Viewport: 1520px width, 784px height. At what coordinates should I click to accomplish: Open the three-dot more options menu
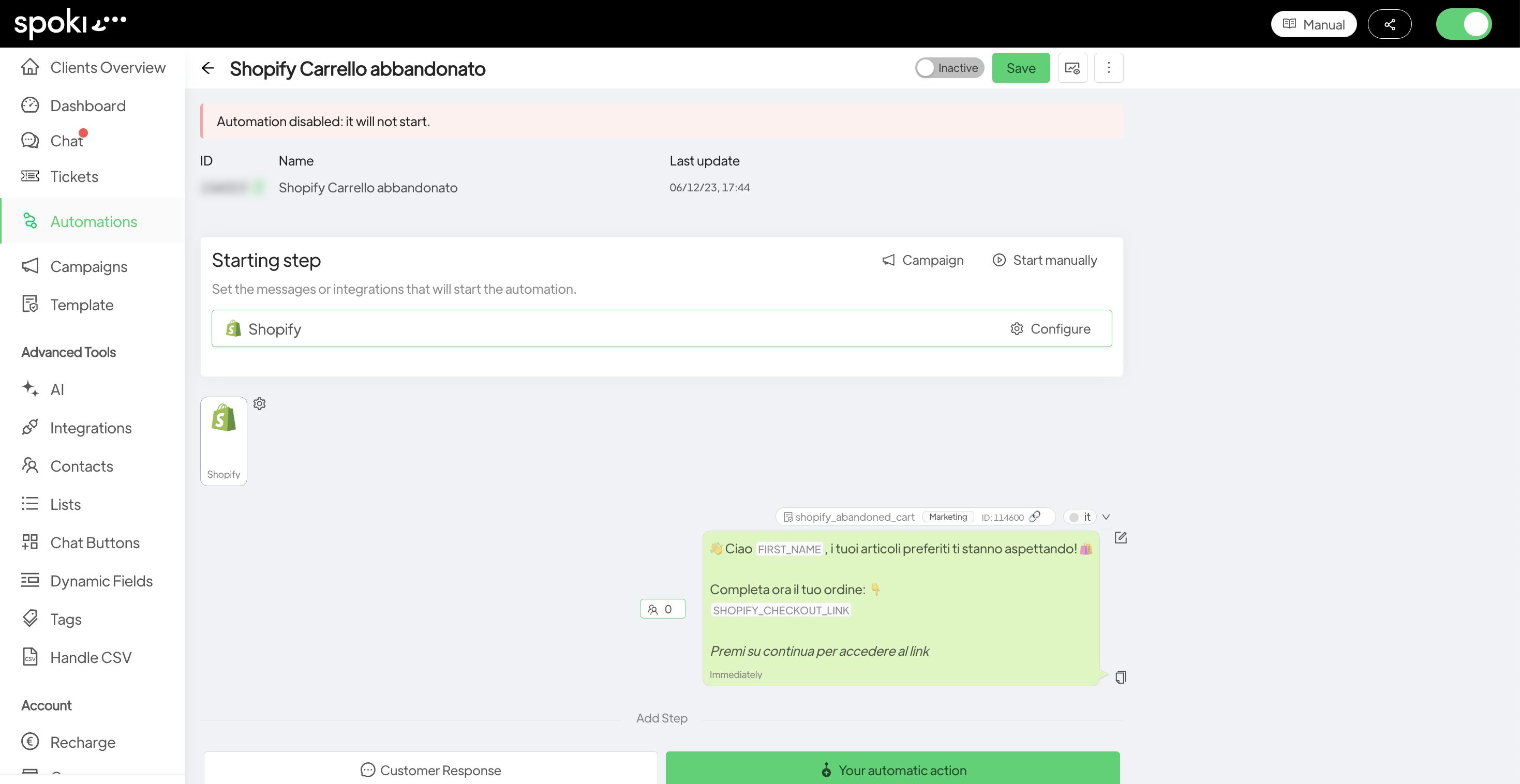[1108, 68]
